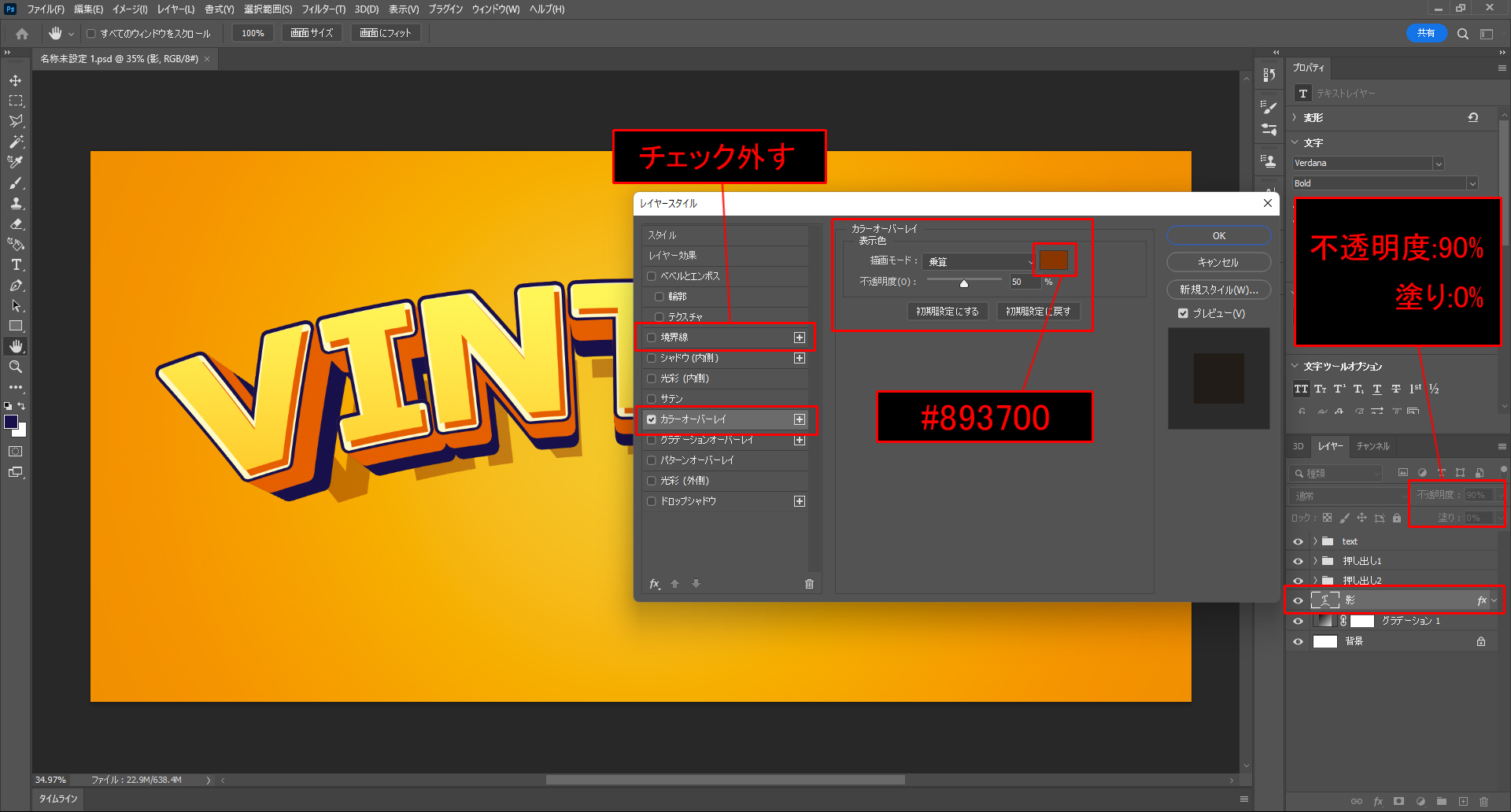Open the Verdana font family dropdown
Viewport: 1511px width, 812px height.
tap(1438, 164)
